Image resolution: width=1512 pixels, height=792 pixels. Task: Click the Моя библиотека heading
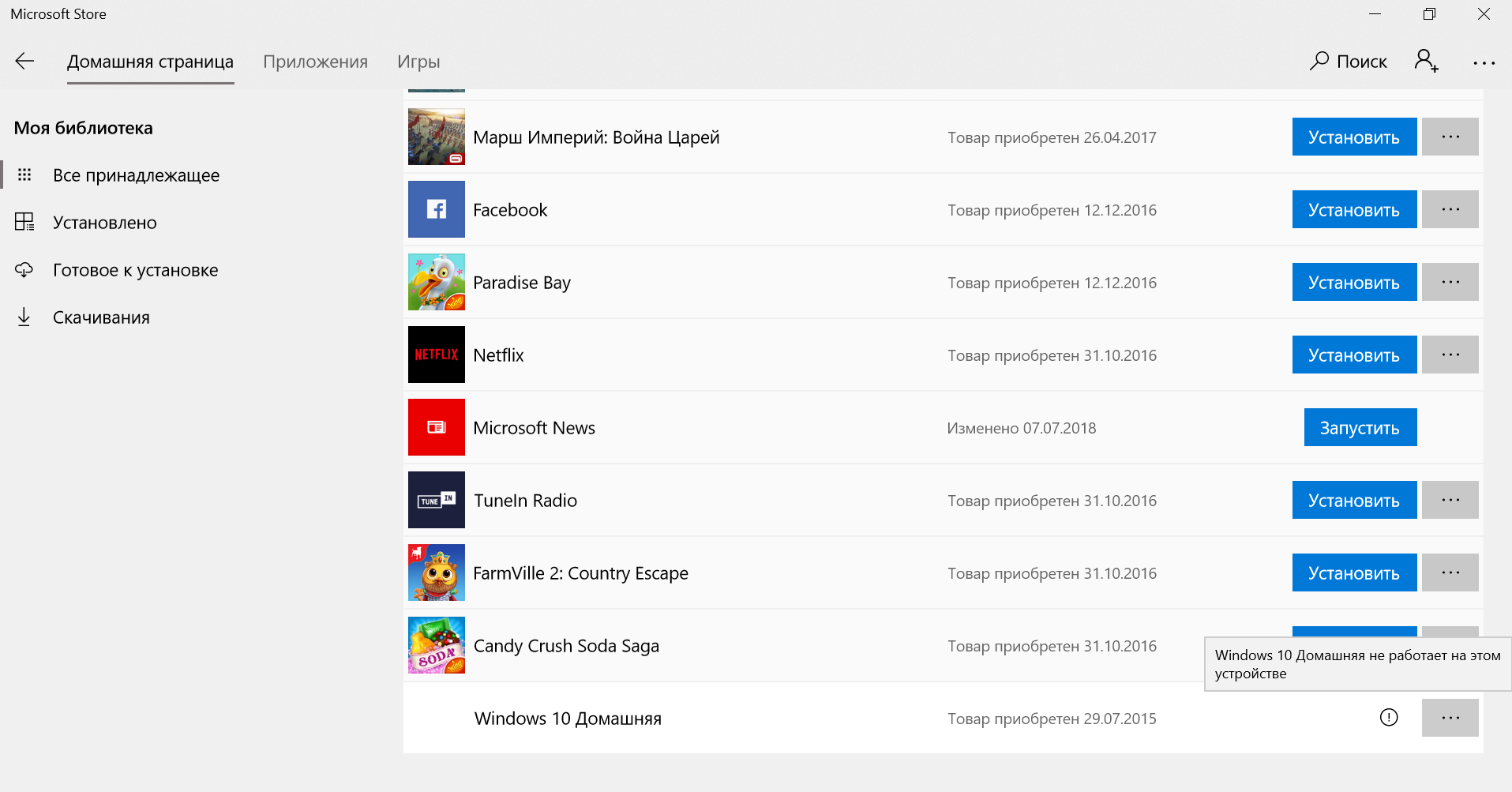tap(84, 128)
